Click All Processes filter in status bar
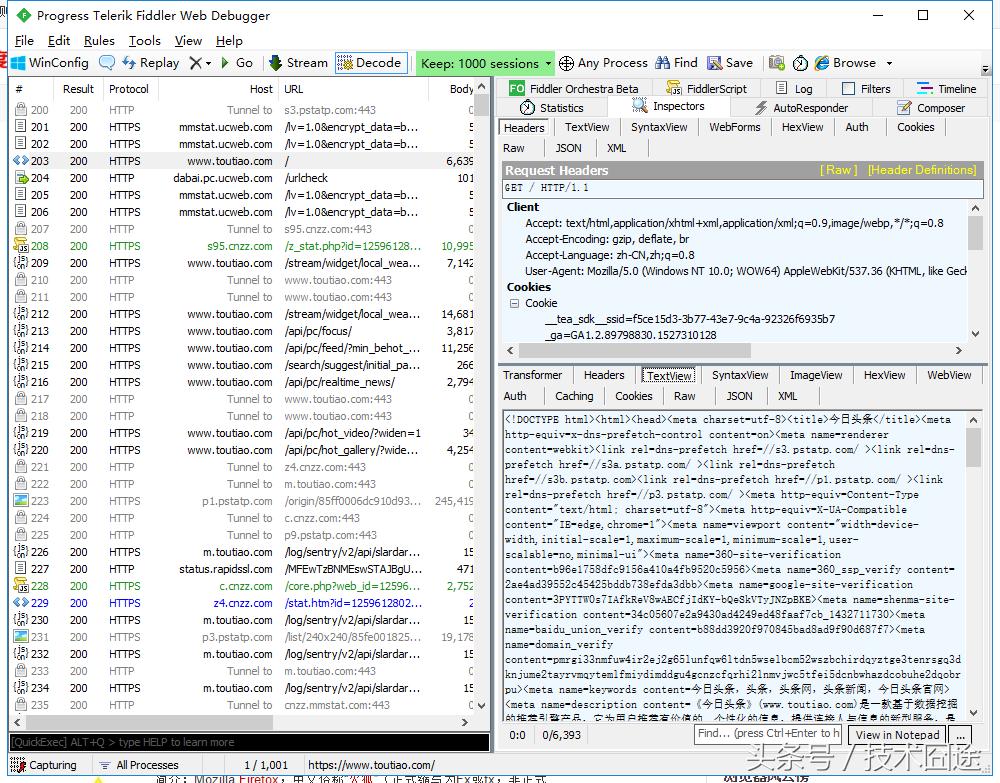The width and height of the screenshot is (1000, 783). click(x=140, y=765)
